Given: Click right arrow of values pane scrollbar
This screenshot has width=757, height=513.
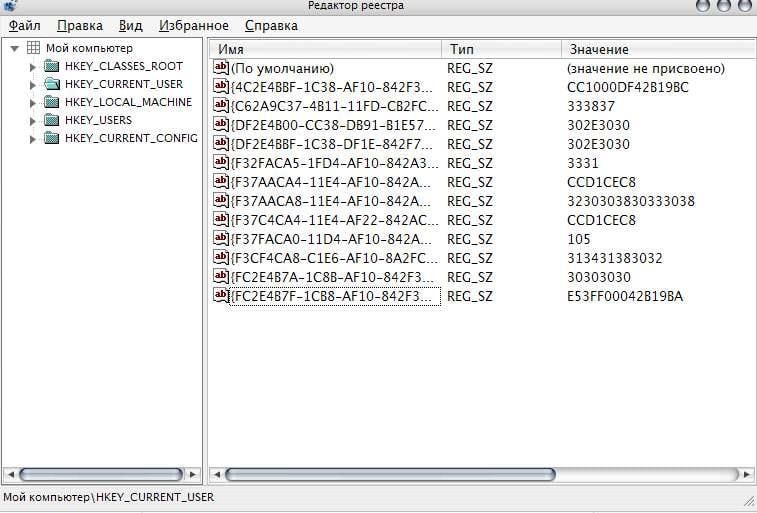Looking at the screenshot, I should coord(747,474).
